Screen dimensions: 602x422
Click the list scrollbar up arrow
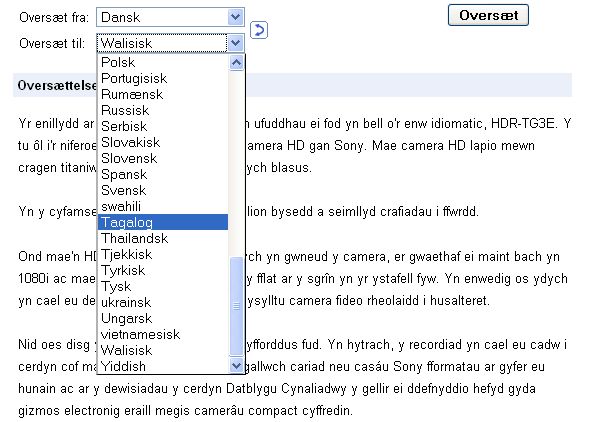pos(237,62)
